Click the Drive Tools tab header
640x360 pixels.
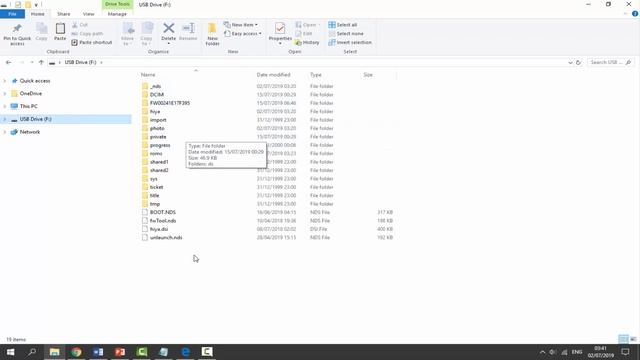point(117,4)
